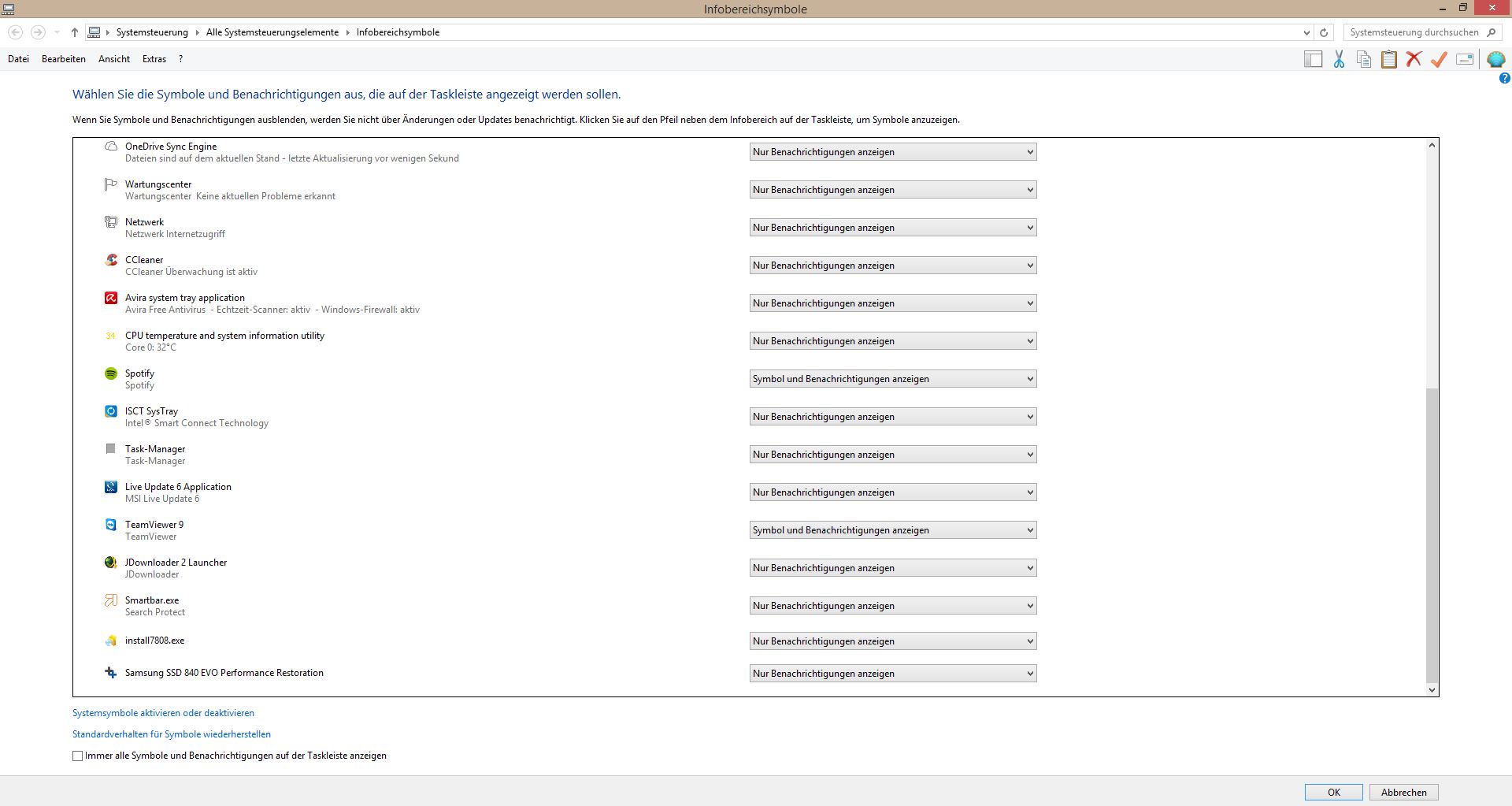Open the Ansicht menu
1512x806 pixels.
click(114, 59)
